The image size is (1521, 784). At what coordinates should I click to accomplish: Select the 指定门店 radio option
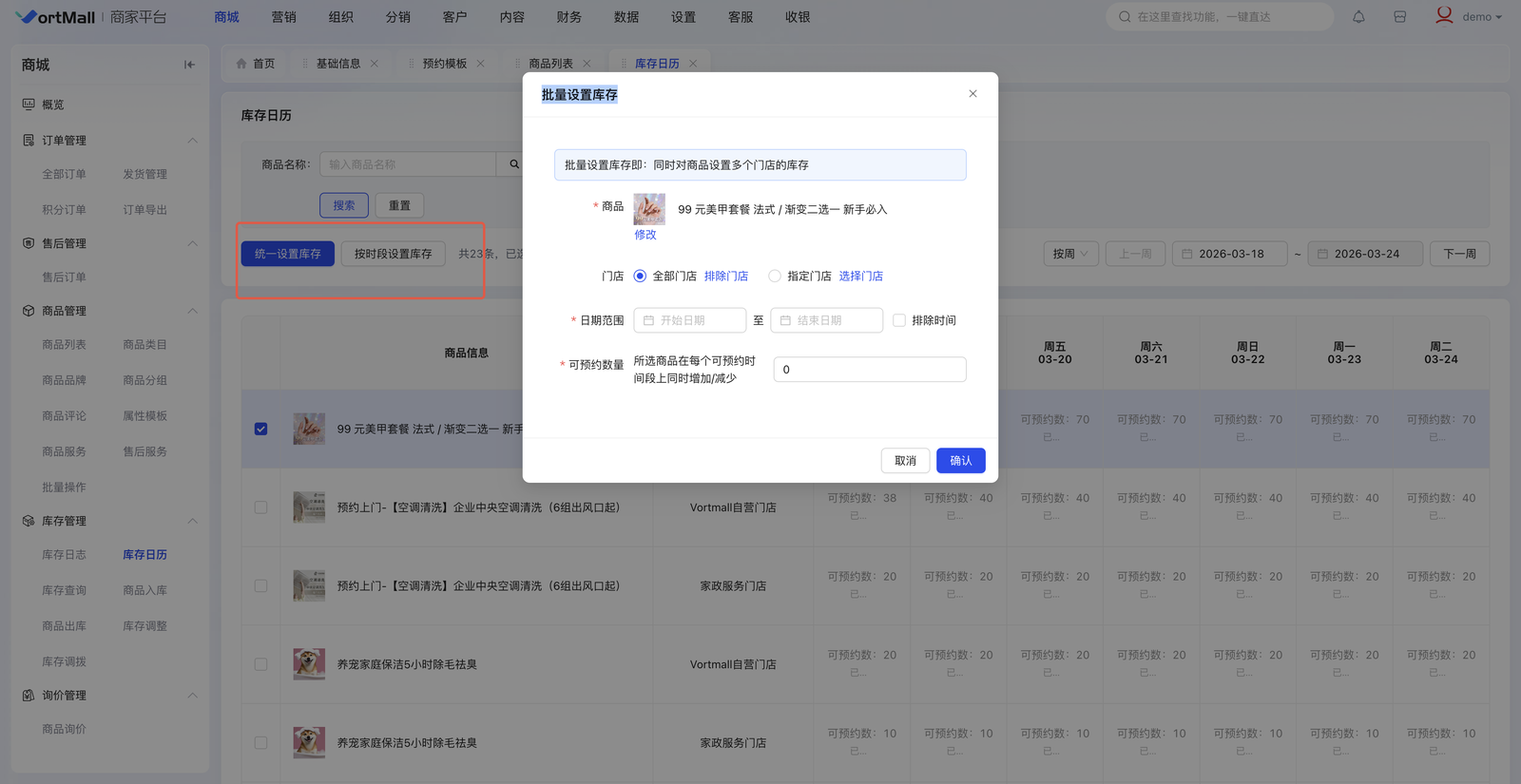click(775, 277)
